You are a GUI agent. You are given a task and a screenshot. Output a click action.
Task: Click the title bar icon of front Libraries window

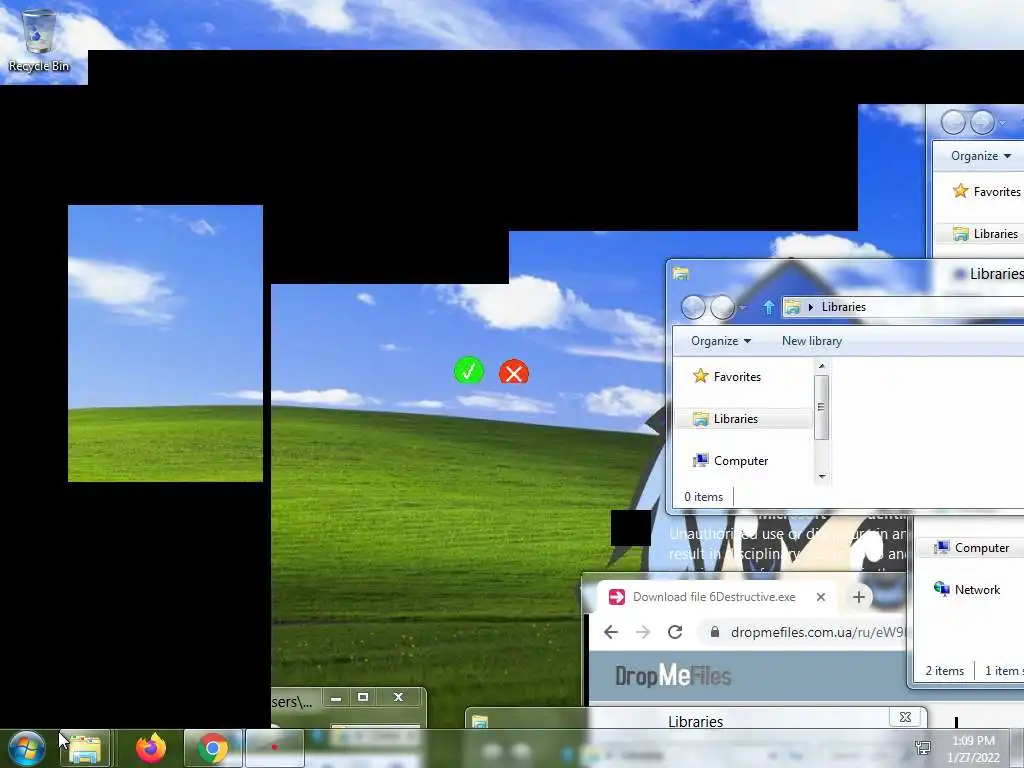coord(681,274)
